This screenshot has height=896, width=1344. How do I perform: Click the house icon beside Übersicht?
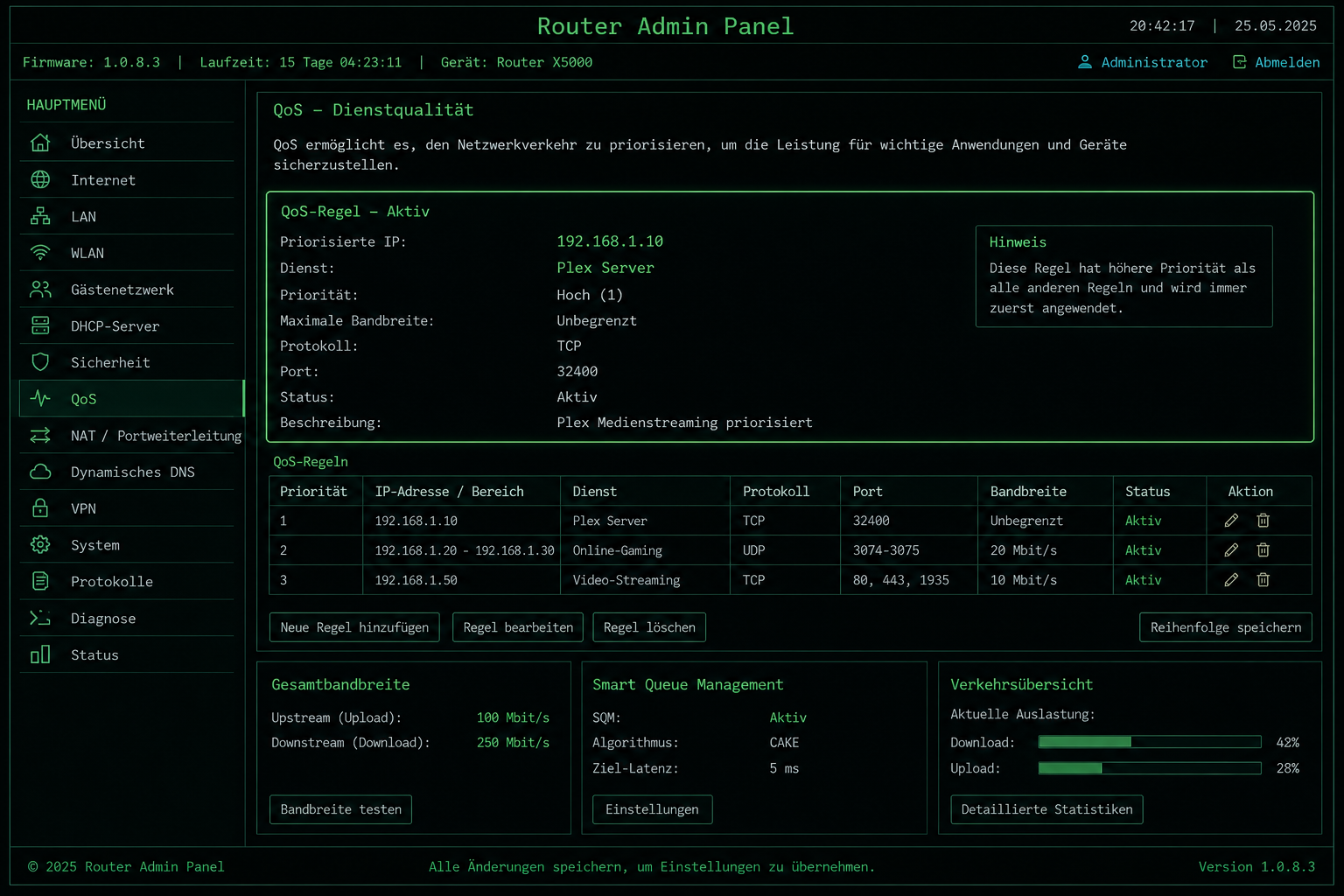point(40,143)
